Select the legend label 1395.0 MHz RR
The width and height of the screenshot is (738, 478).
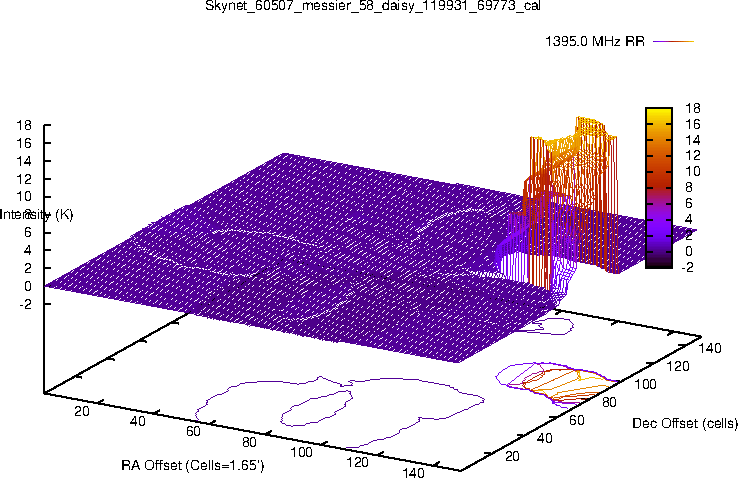tap(595, 41)
